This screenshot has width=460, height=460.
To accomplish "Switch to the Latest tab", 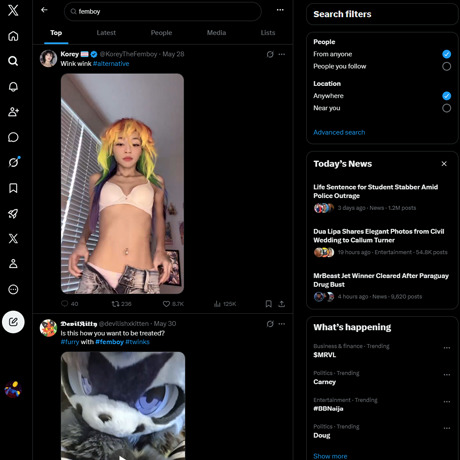I will [x=106, y=33].
